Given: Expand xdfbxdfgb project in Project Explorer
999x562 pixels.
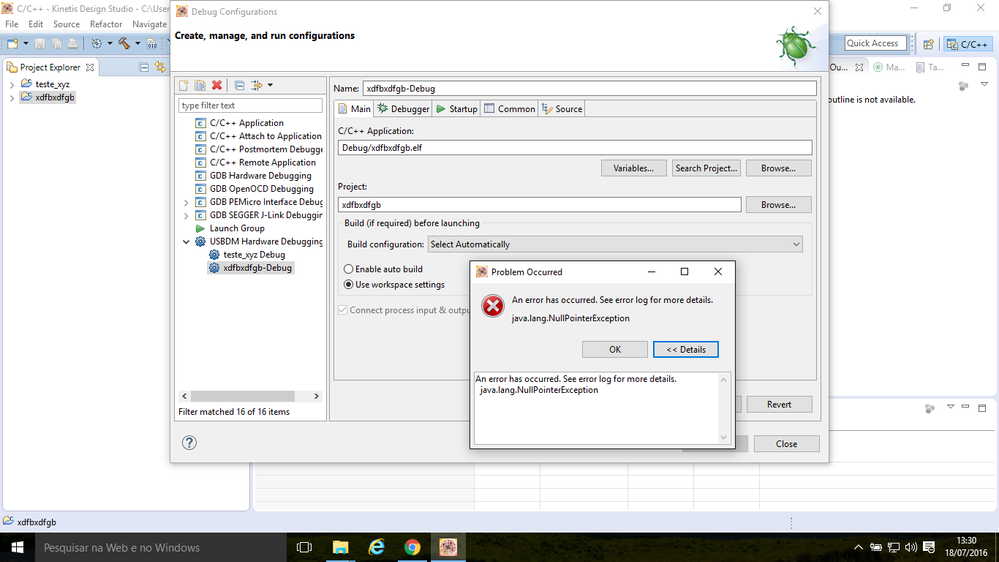Looking at the screenshot, I should click(11, 98).
